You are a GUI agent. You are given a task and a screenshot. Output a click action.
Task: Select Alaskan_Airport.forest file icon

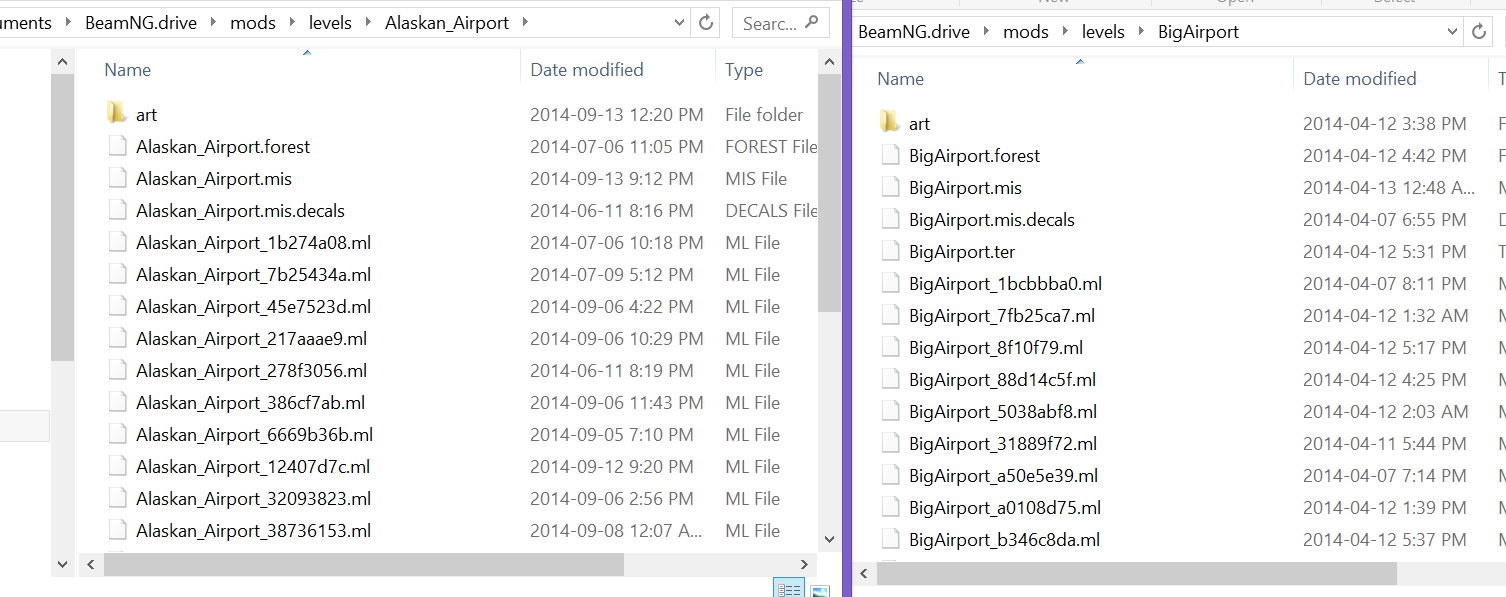[x=118, y=147]
